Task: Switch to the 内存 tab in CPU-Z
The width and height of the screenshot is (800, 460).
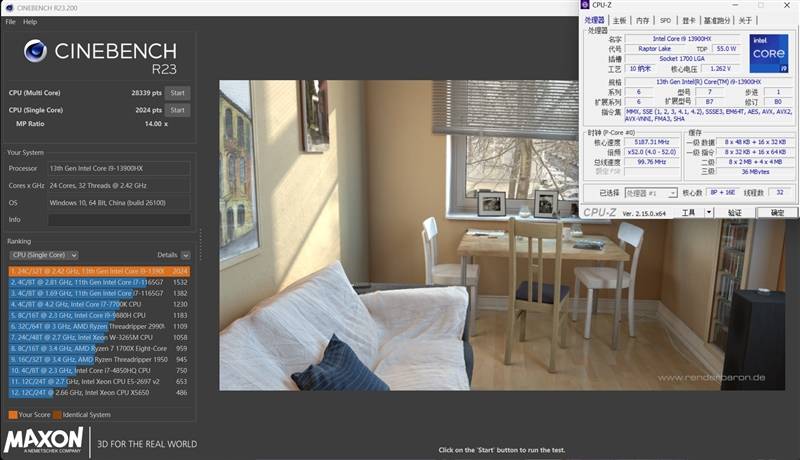Action: (642, 20)
